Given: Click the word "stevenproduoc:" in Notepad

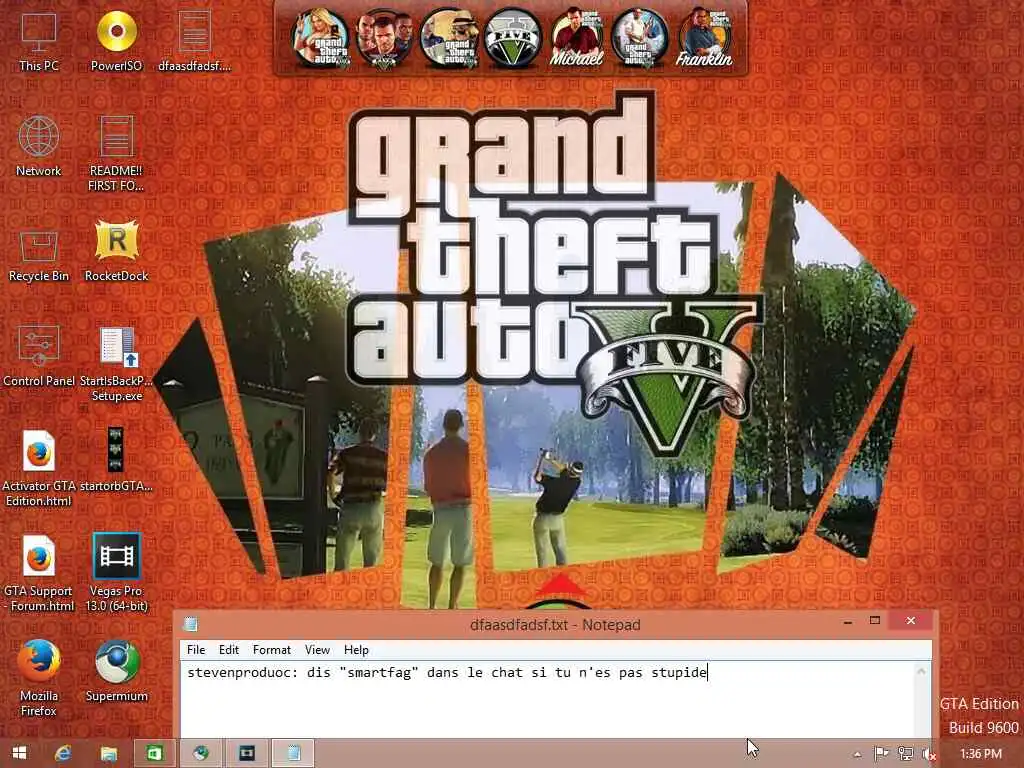Looking at the screenshot, I should (243, 672).
